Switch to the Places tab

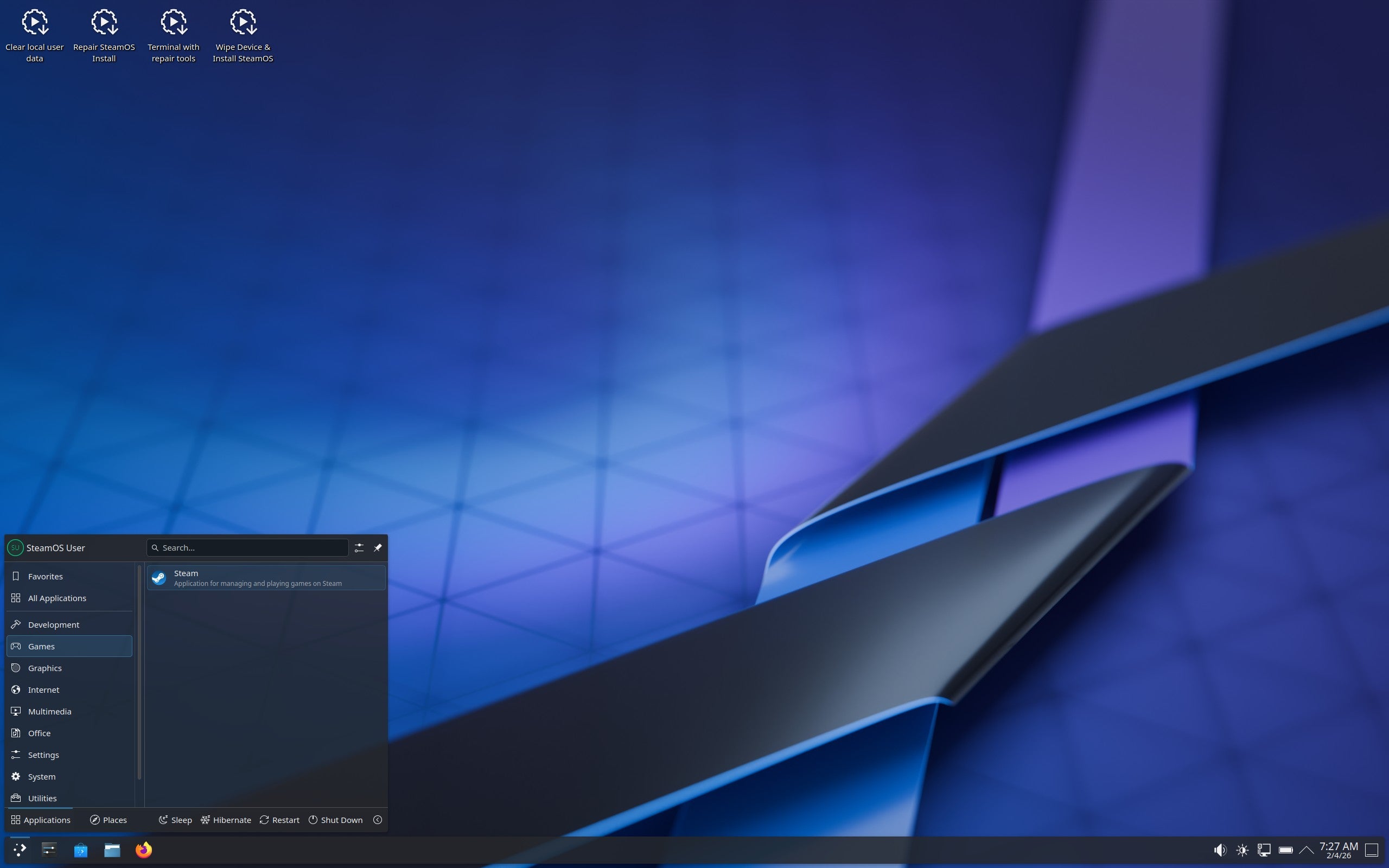(x=108, y=820)
